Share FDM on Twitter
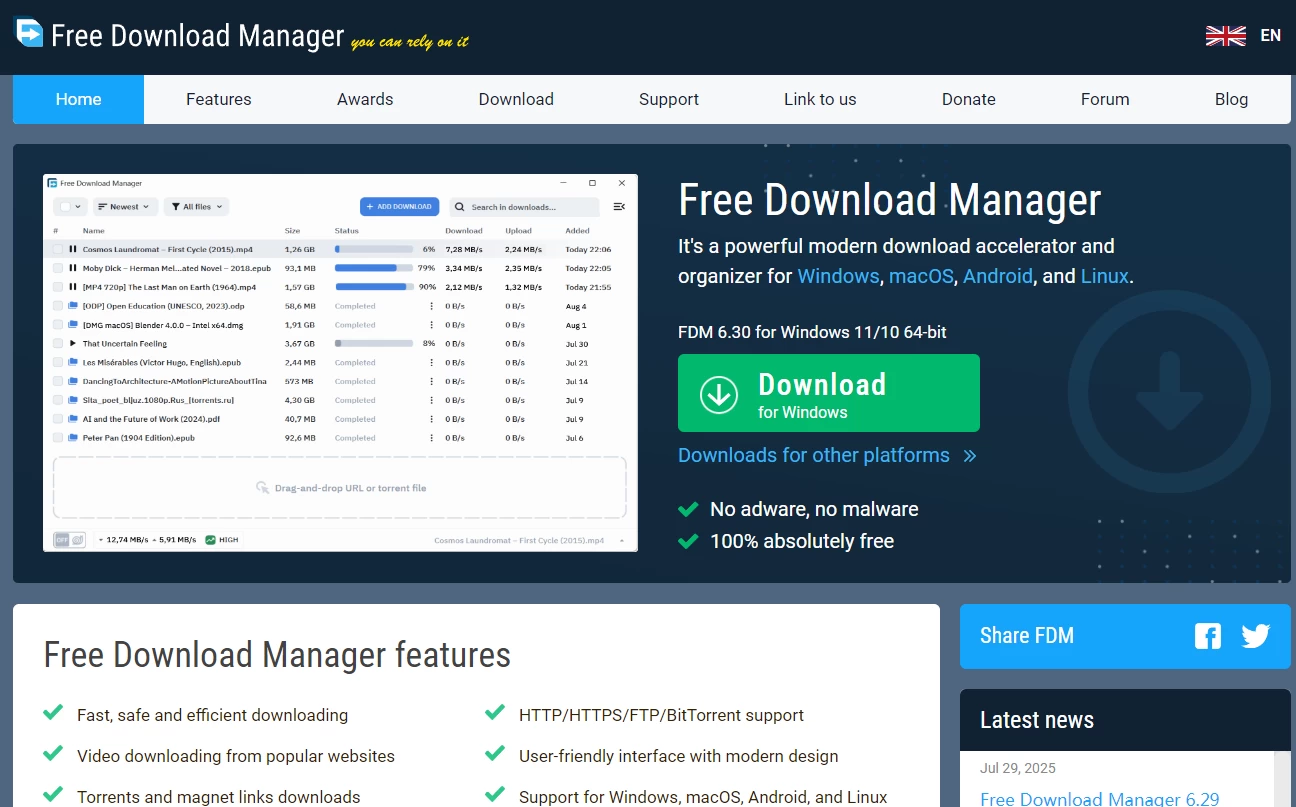The width and height of the screenshot is (1296, 807). tap(1256, 636)
